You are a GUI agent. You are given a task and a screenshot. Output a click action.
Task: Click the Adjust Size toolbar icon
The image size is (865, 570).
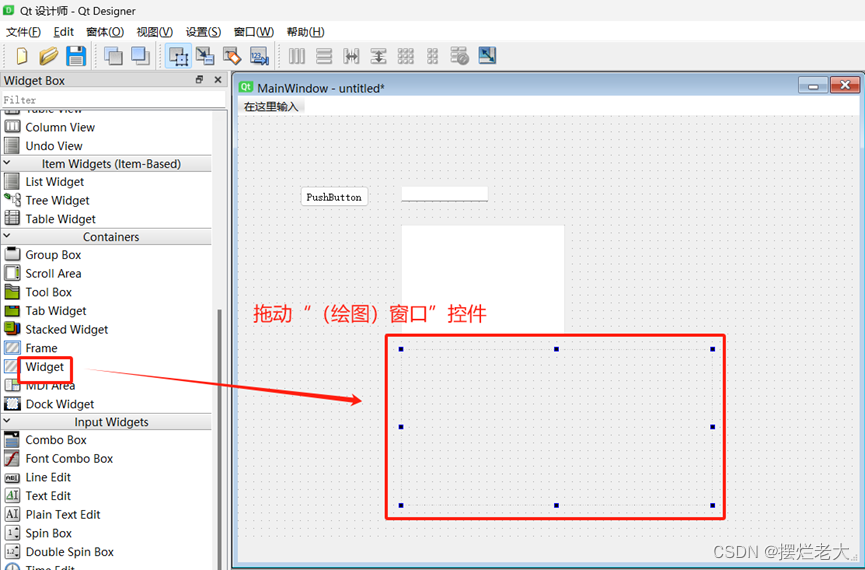coord(487,55)
